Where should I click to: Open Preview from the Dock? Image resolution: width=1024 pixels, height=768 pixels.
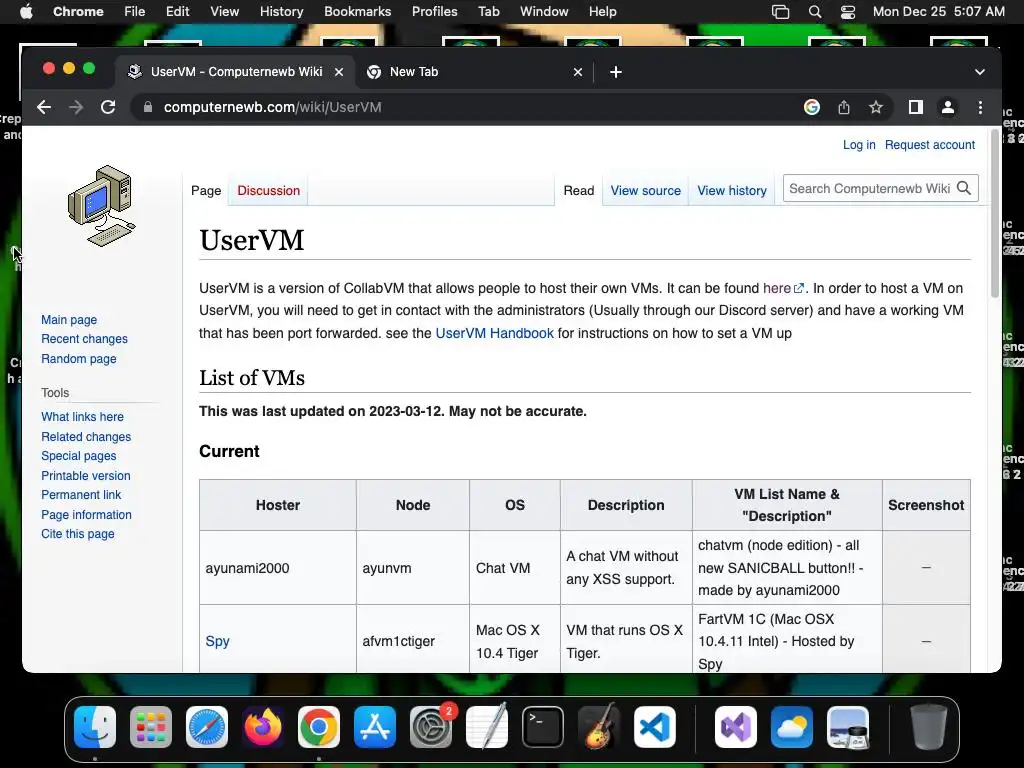coord(848,727)
